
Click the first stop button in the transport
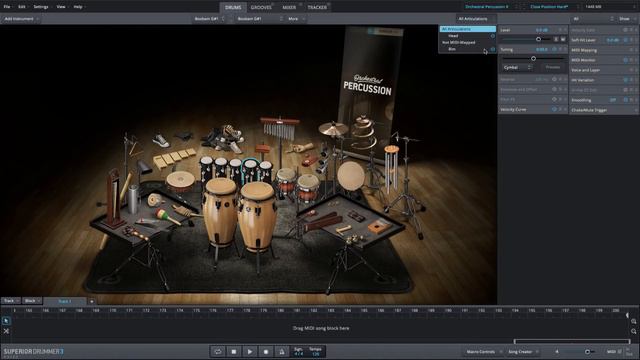coord(234,351)
